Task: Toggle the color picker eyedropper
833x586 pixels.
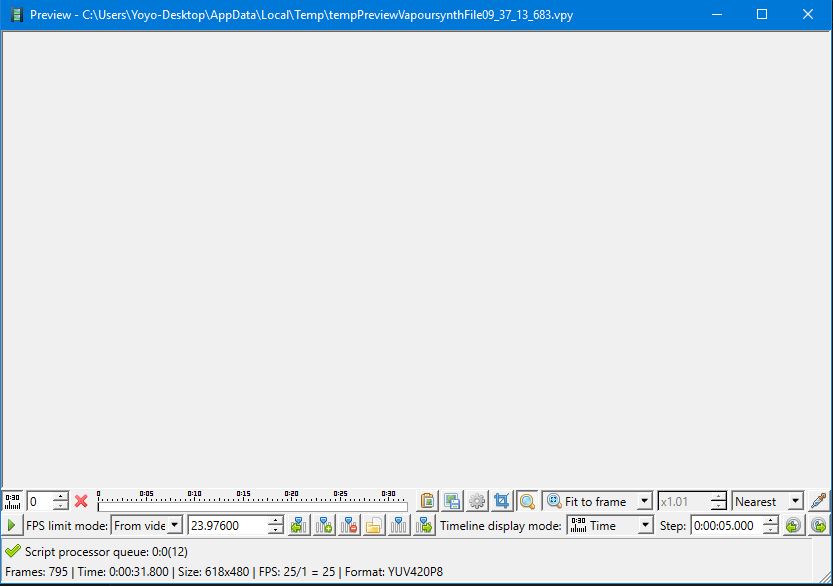Action: 819,501
